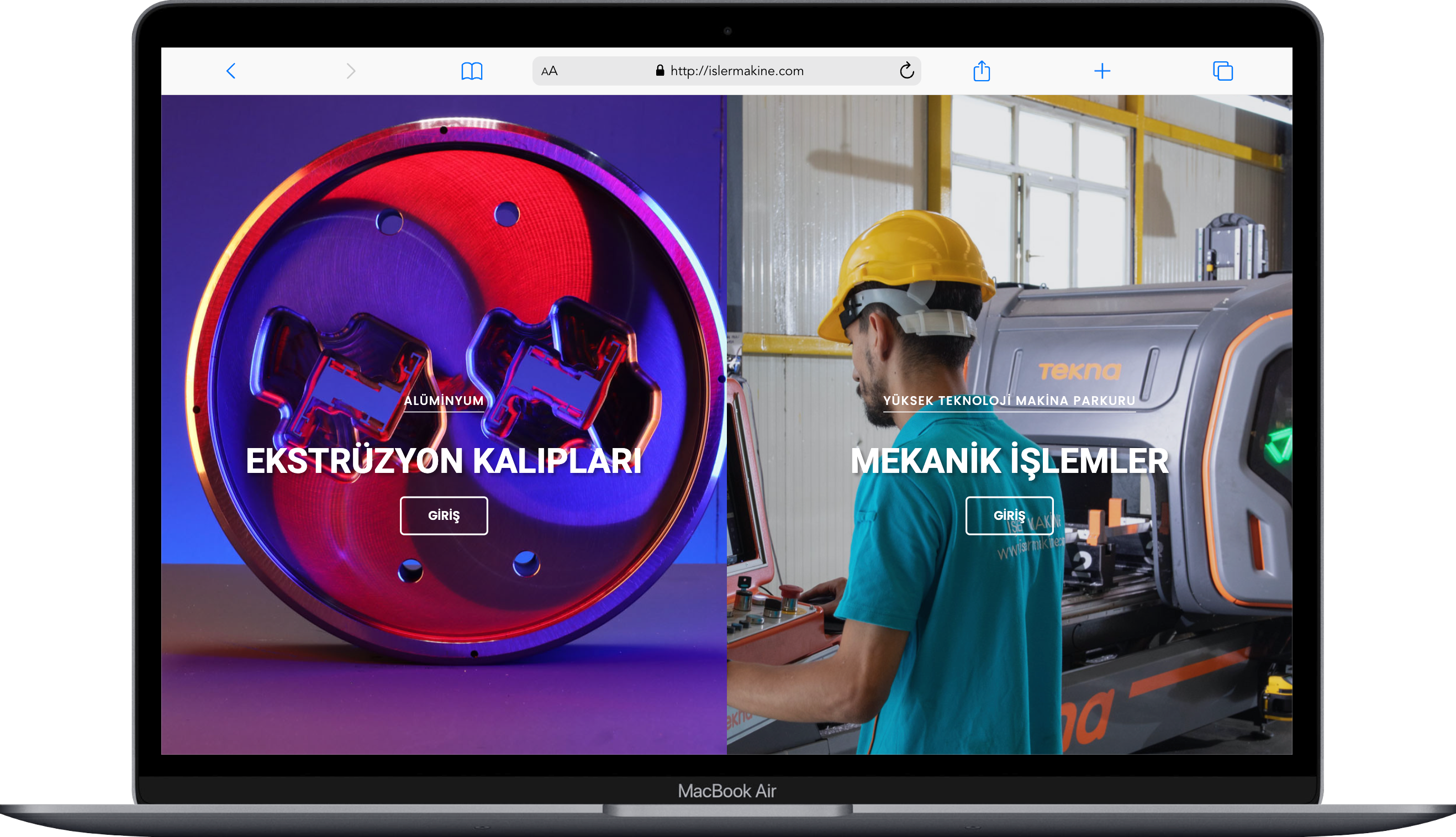Click the Tekna logo on the machine
1456x837 pixels.
pyautogui.click(x=1079, y=371)
